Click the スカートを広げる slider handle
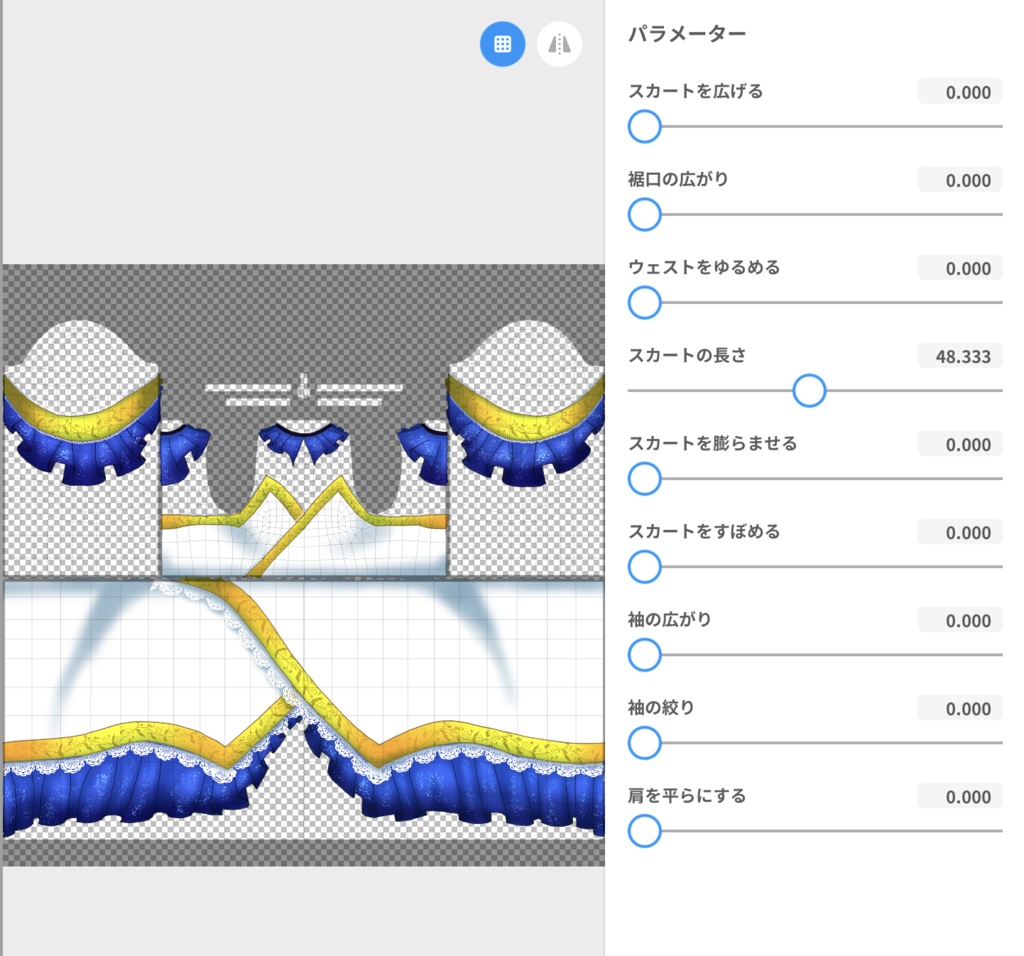1024x956 pixels. [645, 126]
